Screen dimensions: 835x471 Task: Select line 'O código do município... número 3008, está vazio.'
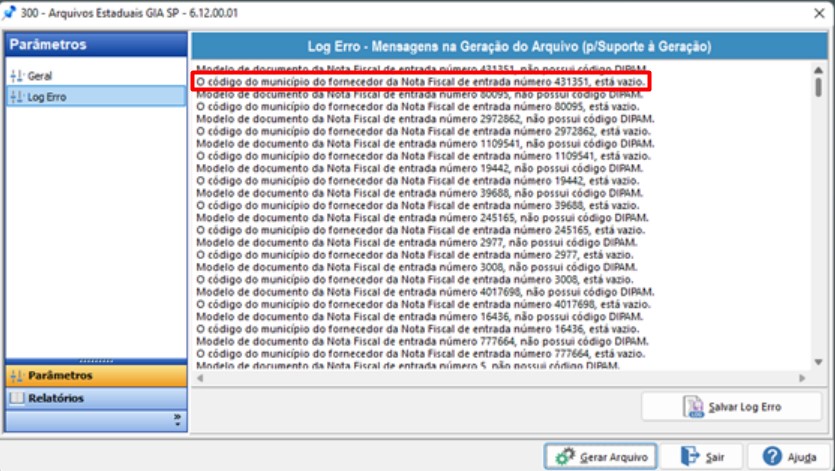coord(415,279)
